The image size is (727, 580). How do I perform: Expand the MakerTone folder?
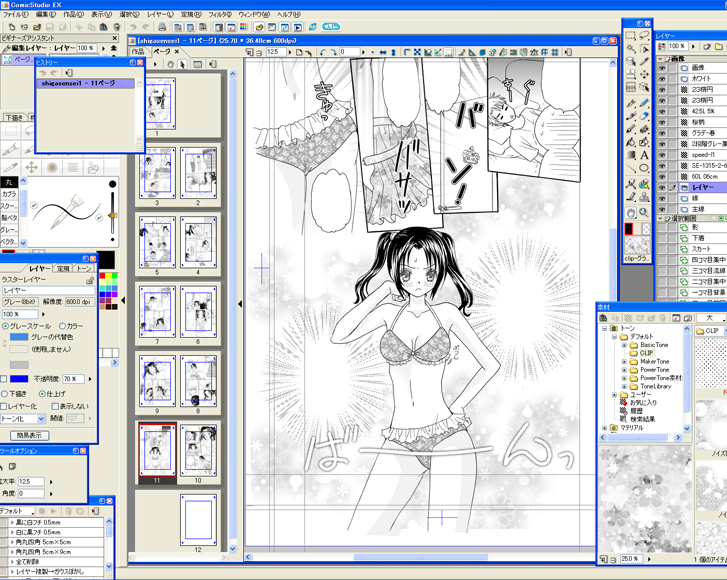pyautogui.click(x=624, y=362)
